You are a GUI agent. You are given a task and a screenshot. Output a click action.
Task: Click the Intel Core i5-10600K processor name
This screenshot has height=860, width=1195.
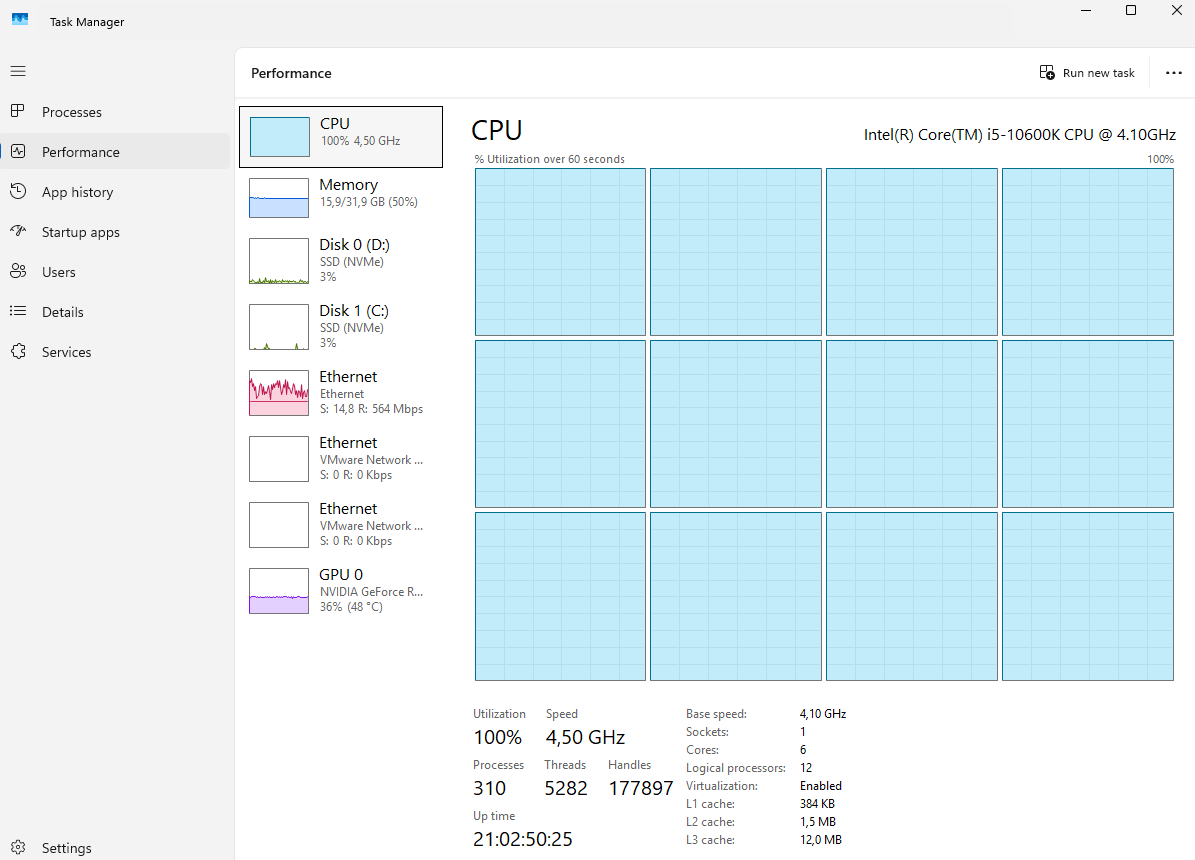1020,135
